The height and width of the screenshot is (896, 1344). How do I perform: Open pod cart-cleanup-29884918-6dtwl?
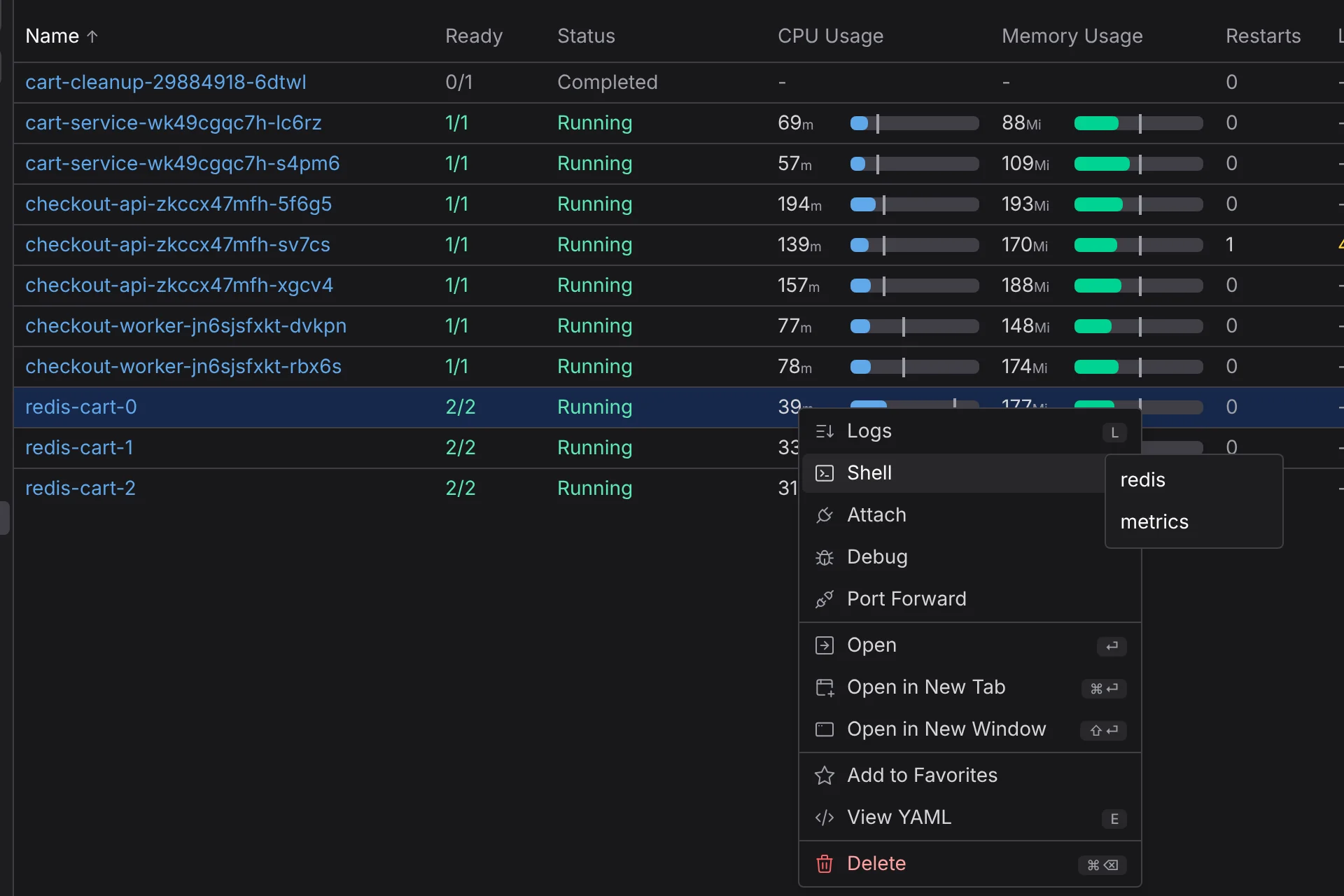click(x=166, y=83)
